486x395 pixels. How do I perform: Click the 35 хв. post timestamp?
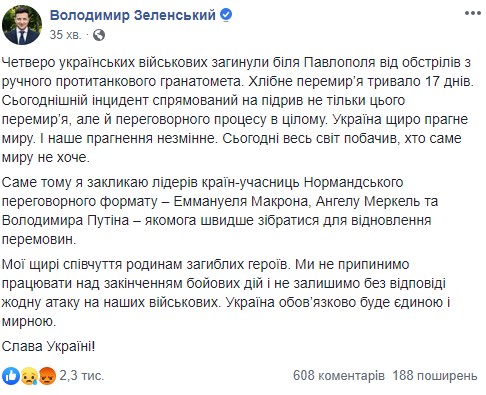pos(65,35)
